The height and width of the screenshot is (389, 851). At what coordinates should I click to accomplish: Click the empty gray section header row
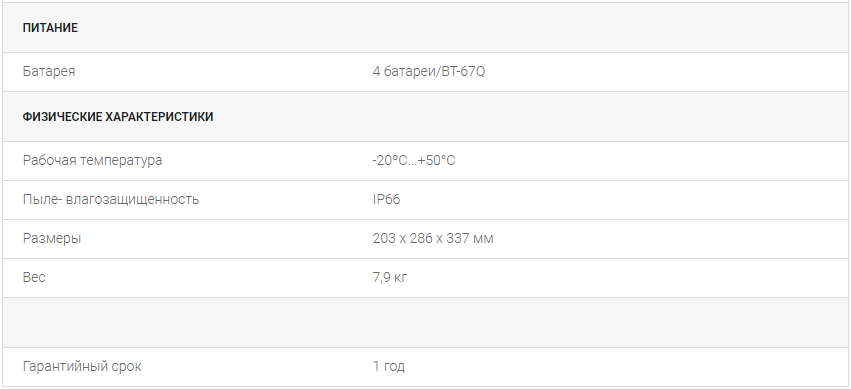pos(426,322)
